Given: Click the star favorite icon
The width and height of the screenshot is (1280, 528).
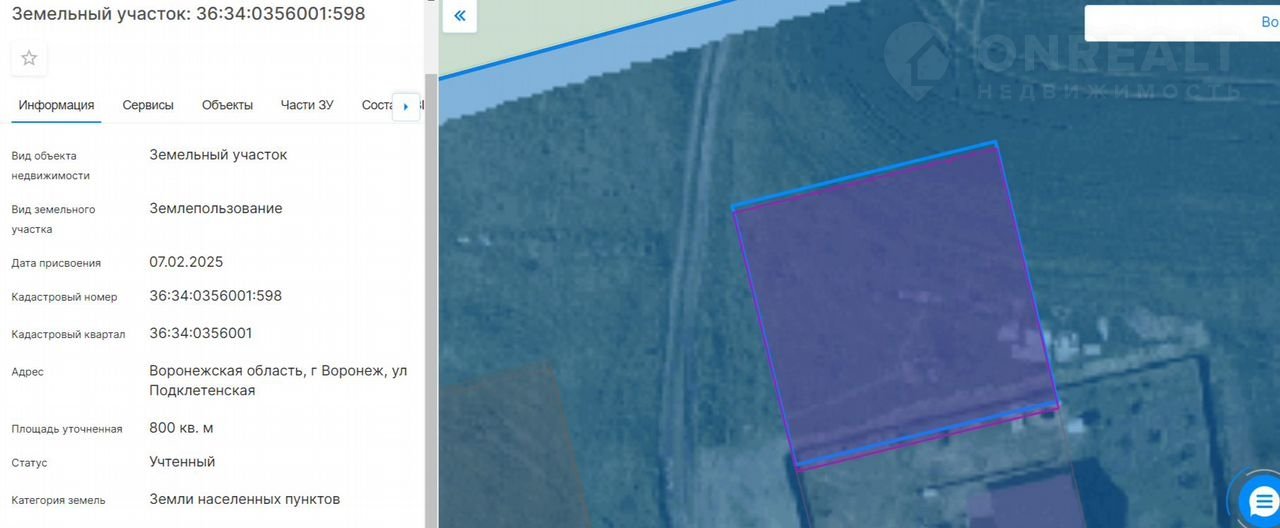Looking at the screenshot, I should tap(29, 58).
